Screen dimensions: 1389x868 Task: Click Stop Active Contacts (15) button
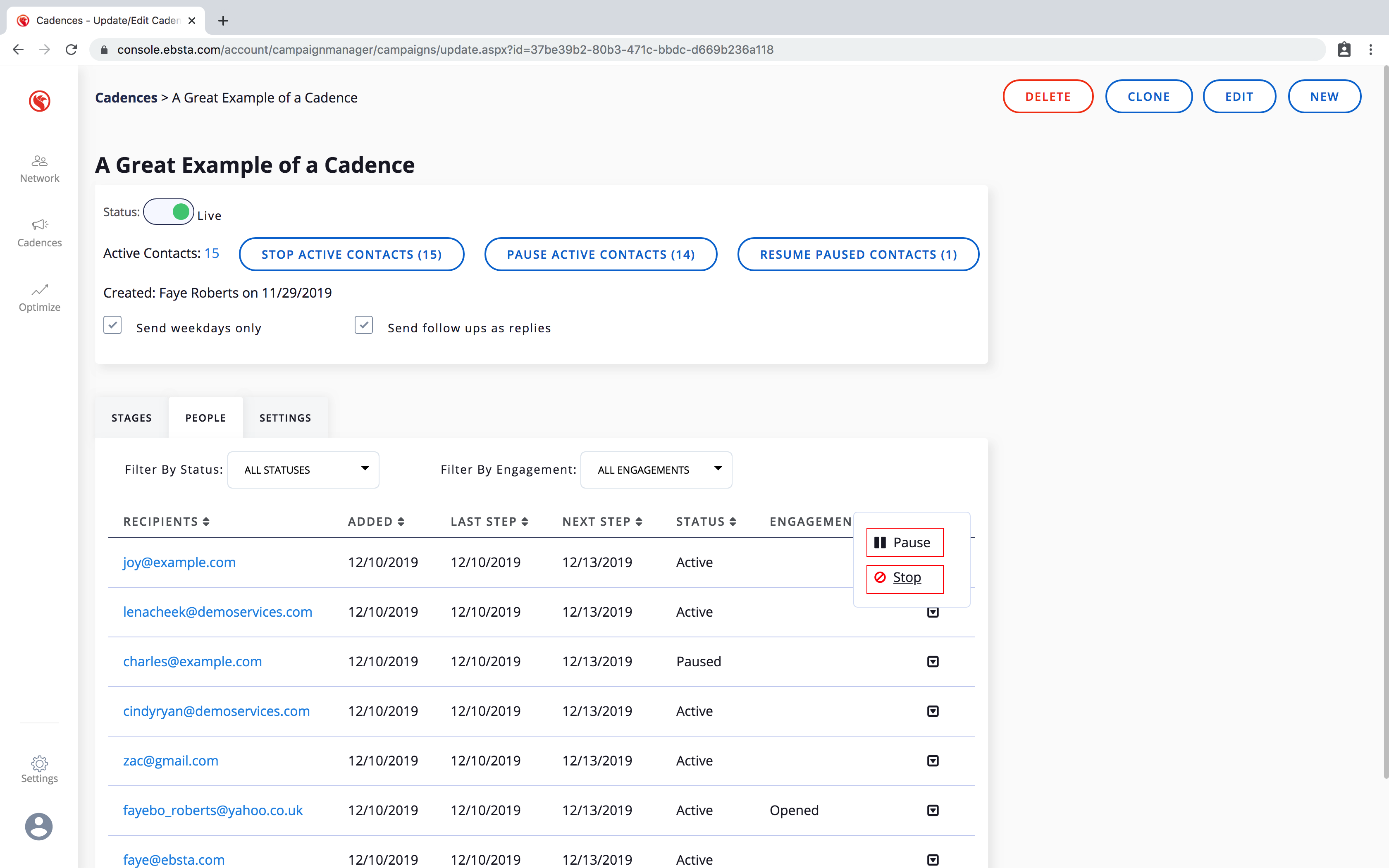(x=351, y=254)
